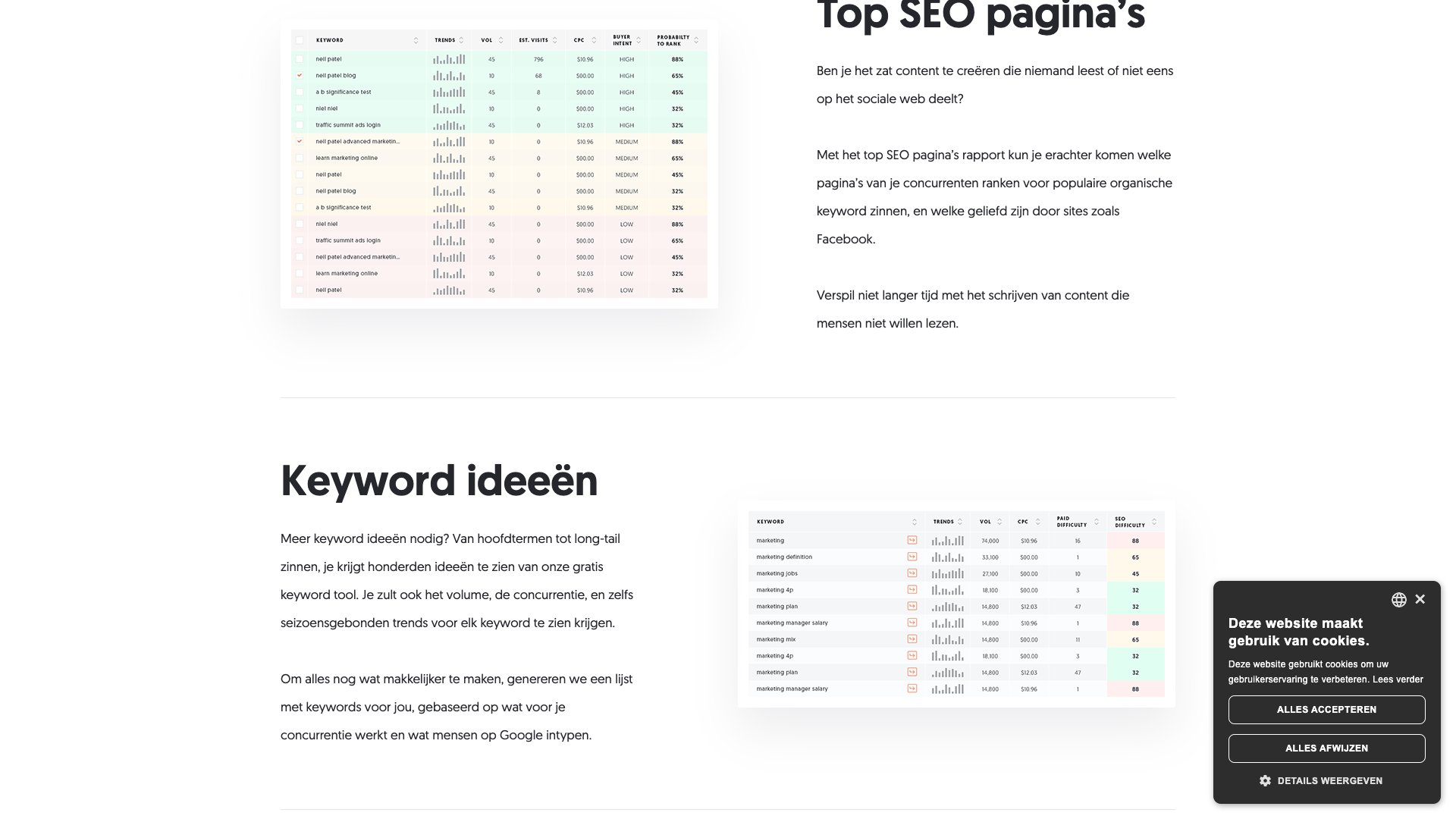
Task: Click the gear icon next to Details weergeven
Action: [1264, 780]
